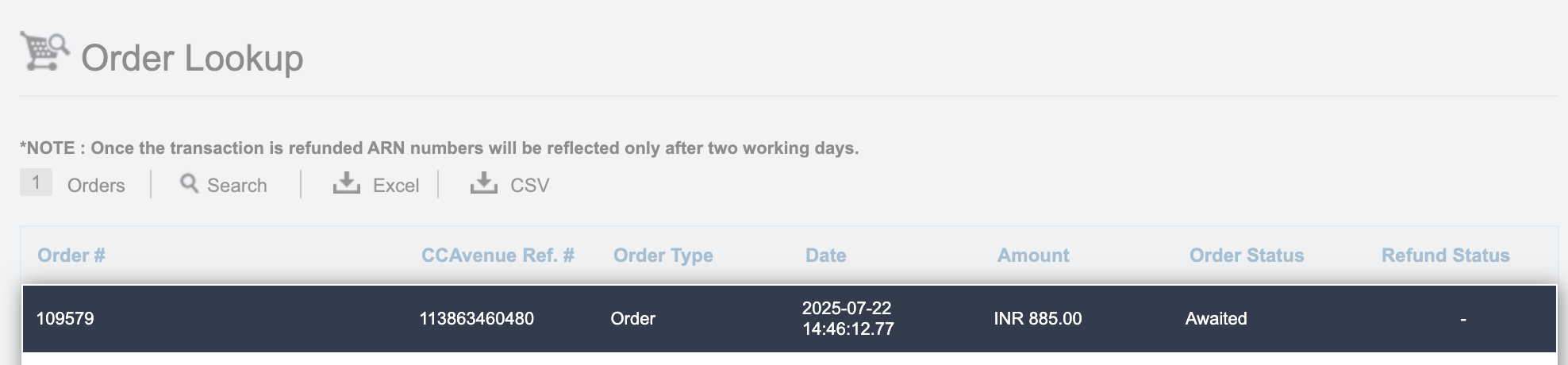Click the orders count badge
Viewport: 1568px width, 365px height.
pyautogui.click(x=36, y=182)
